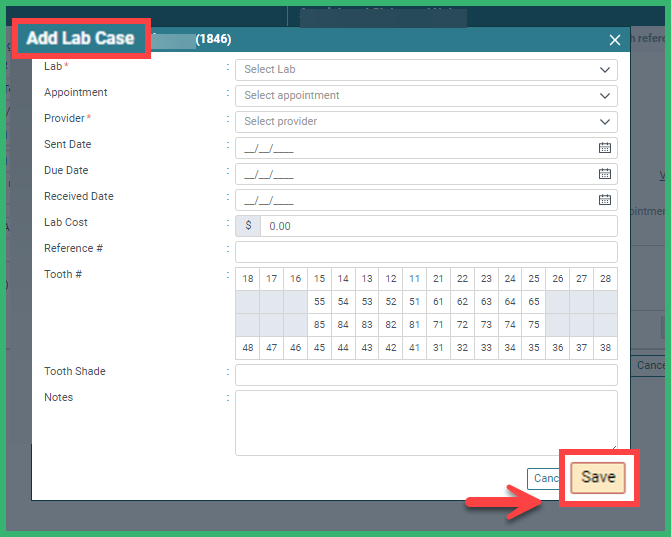Click the Tooth Shade input field
This screenshot has width=671, height=537.
point(426,375)
